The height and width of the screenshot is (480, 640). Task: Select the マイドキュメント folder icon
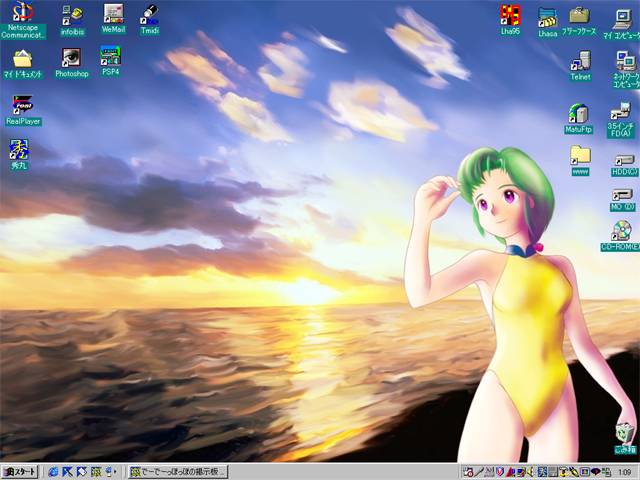(23, 59)
